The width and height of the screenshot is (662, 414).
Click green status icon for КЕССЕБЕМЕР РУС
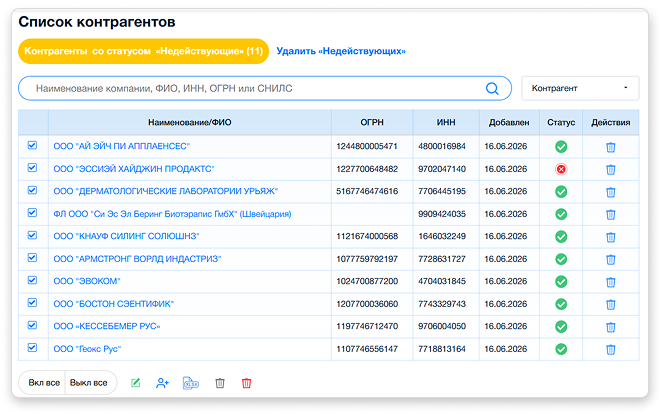coord(561,327)
